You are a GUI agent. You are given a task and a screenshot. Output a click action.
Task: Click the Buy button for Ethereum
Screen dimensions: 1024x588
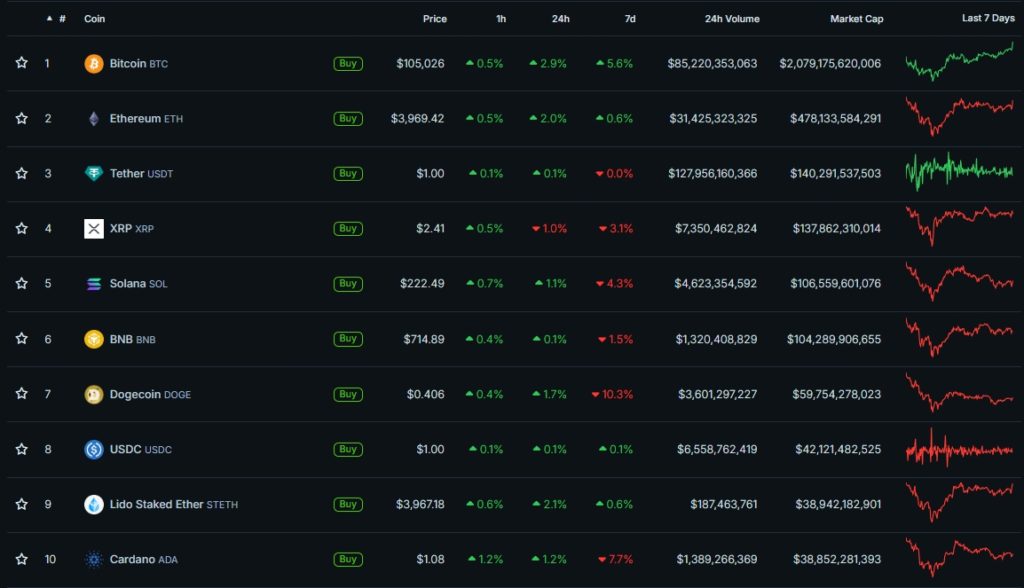pyautogui.click(x=347, y=118)
